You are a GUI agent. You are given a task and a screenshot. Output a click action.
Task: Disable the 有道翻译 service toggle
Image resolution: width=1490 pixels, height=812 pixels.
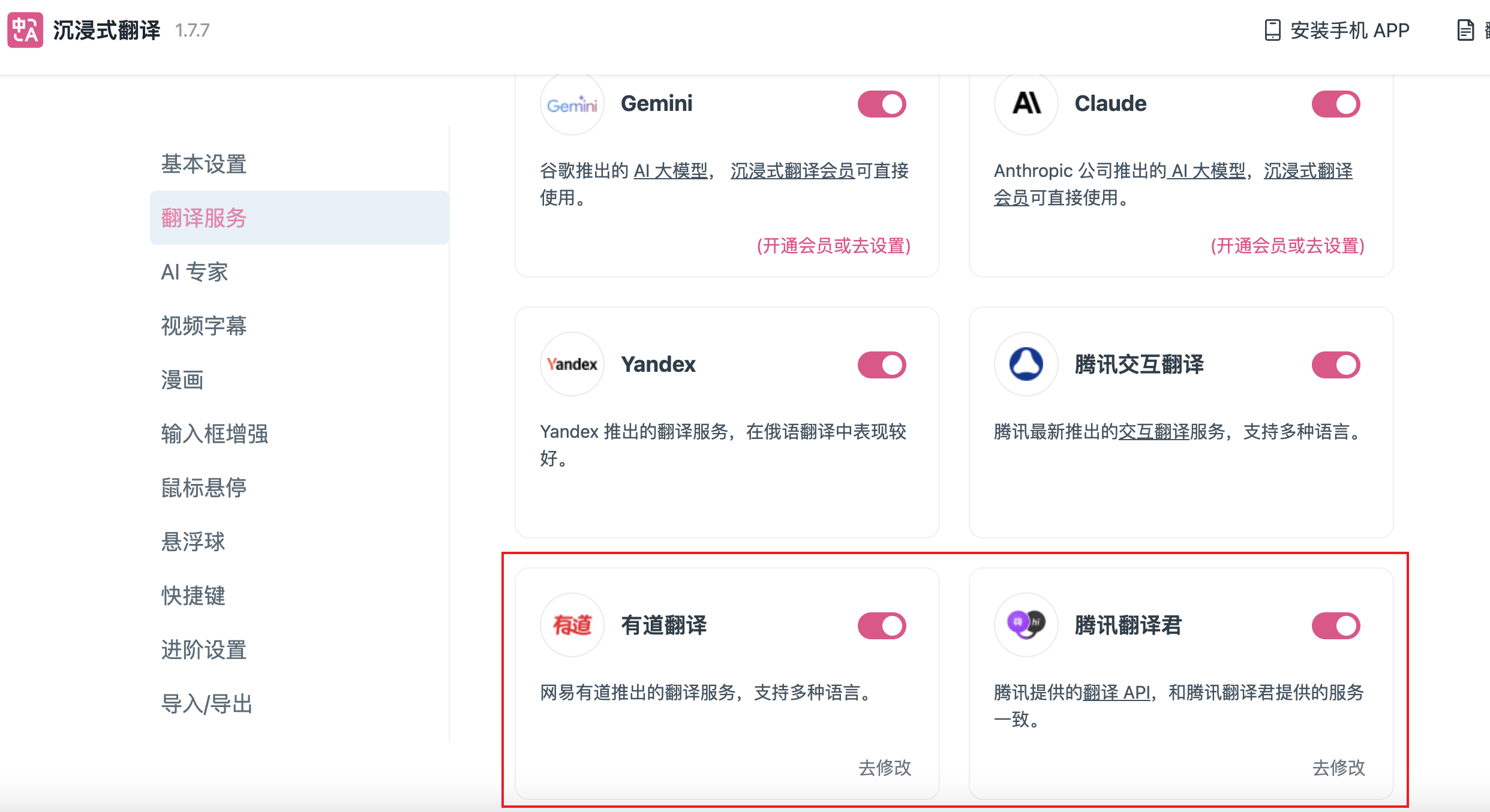(881, 626)
